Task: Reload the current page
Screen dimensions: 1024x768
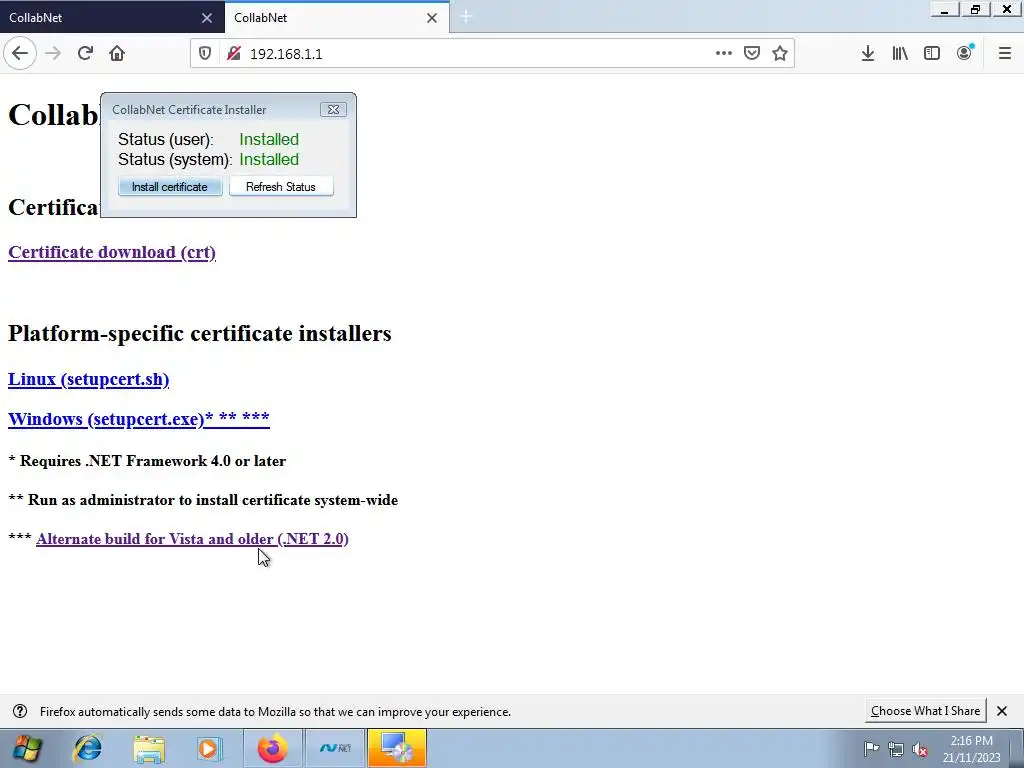Action: tap(85, 54)
